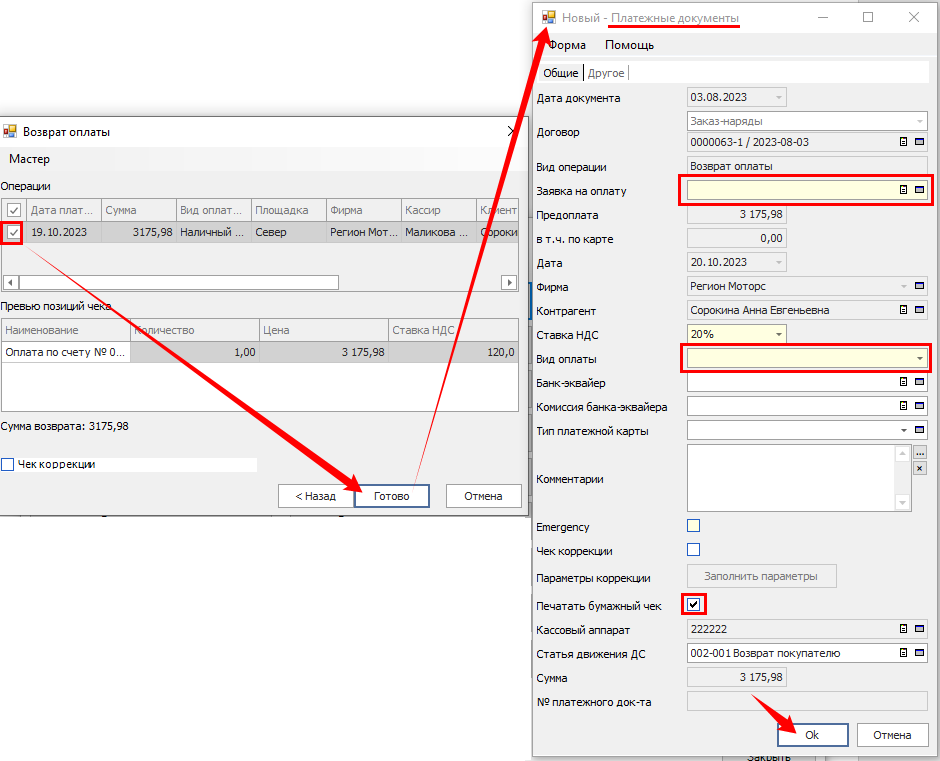Click card icon in Статья движения ДС field
This screenshot has height=761, width=940.
click(x=919, y=653)
